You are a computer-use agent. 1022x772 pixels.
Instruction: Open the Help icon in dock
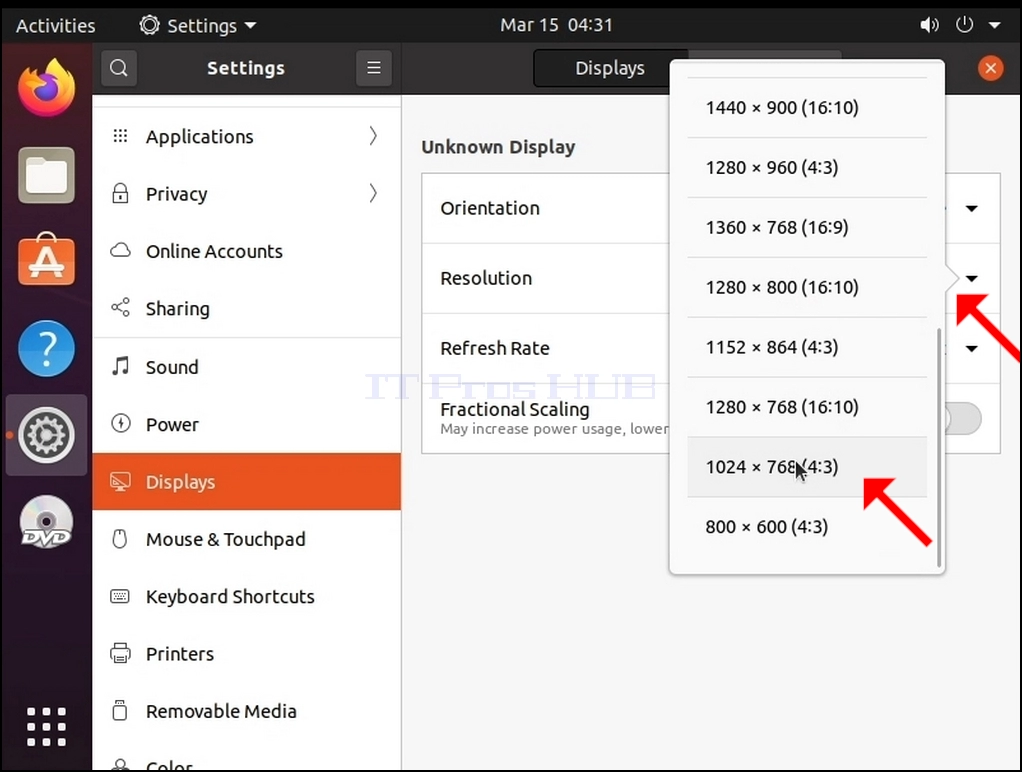click(46, 348)
